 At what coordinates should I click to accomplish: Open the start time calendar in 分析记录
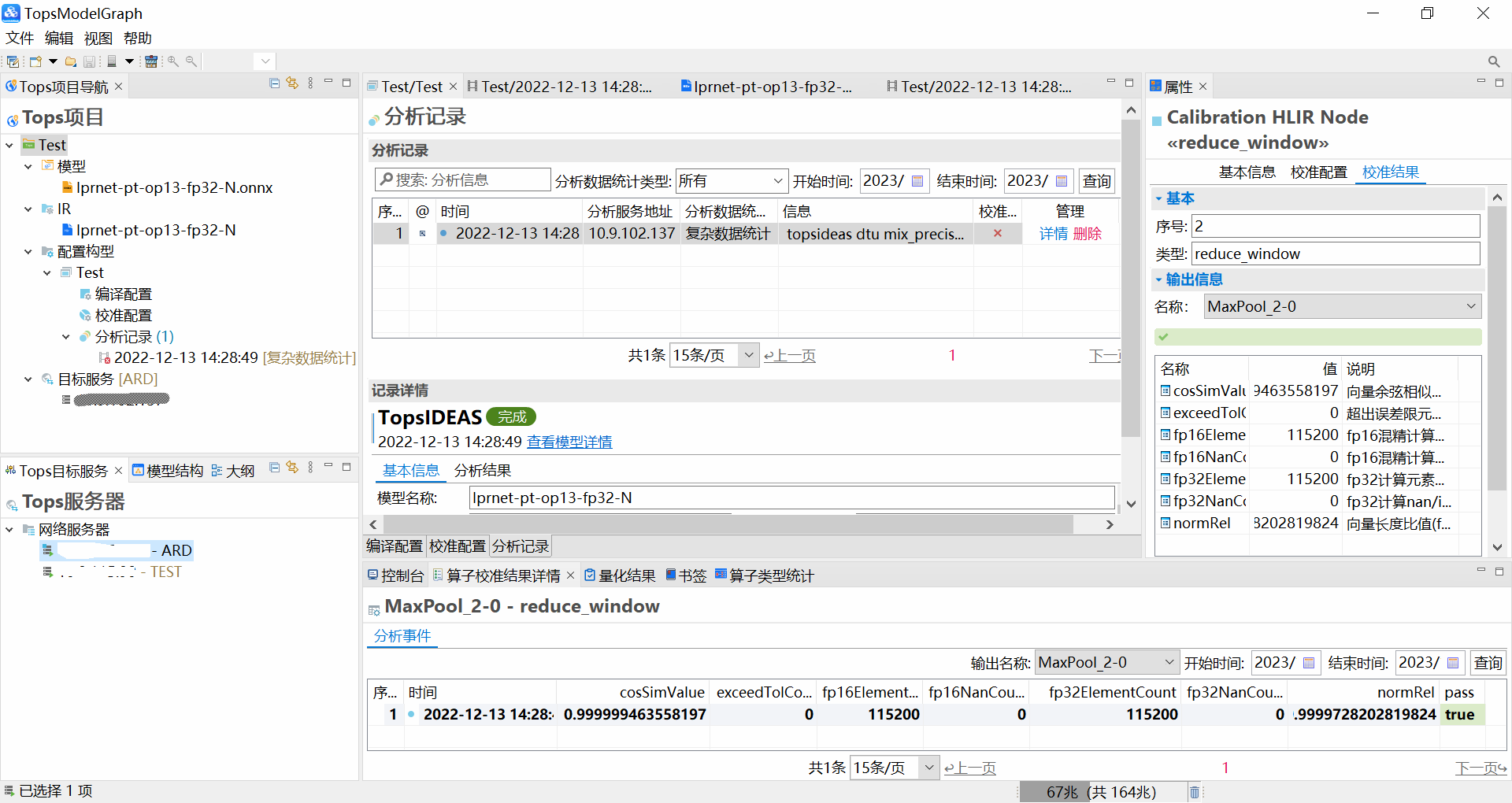click(x=917, y=181)
